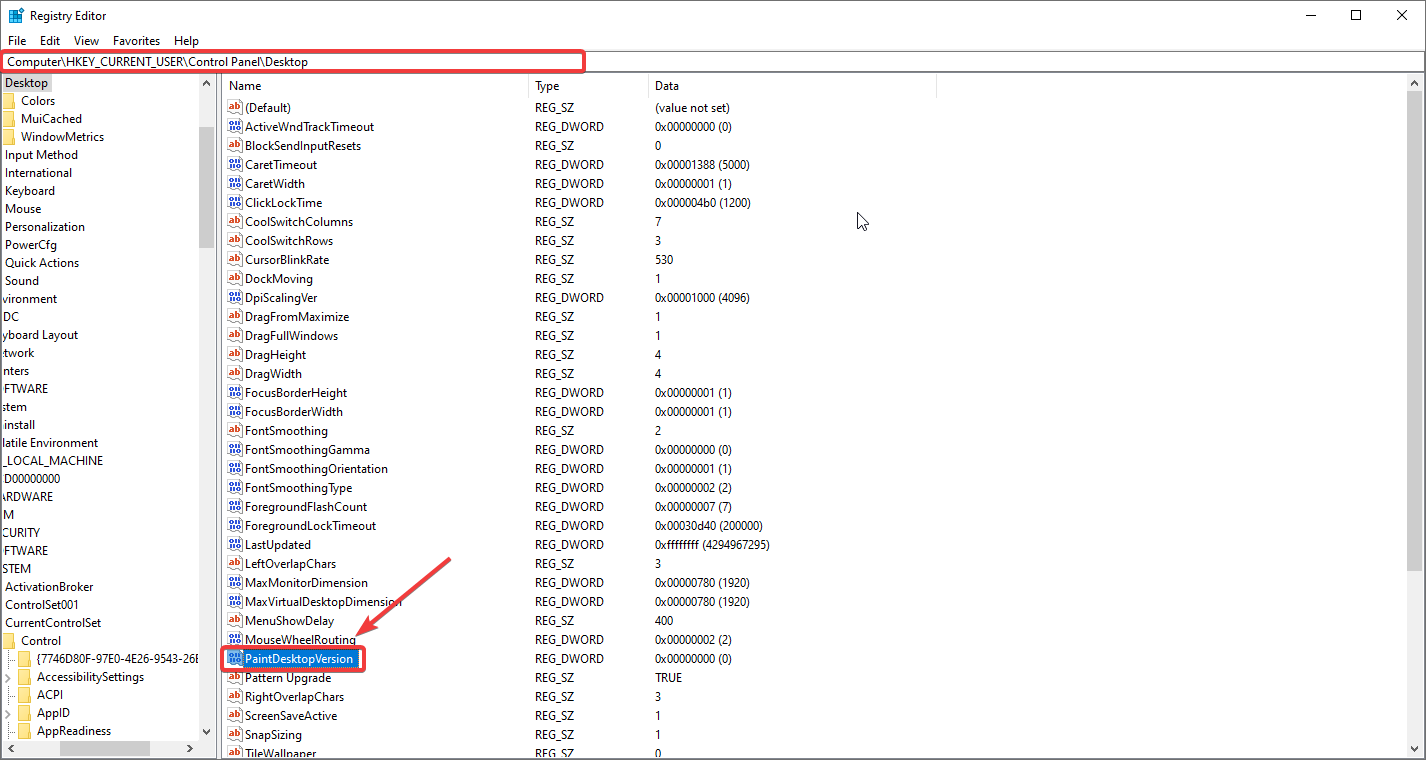Image resolution: width=1426 pixels, height=760 pixels.
Task: Select the CursorBlinkRate string value icon
Action: click(x=236, y=260)
